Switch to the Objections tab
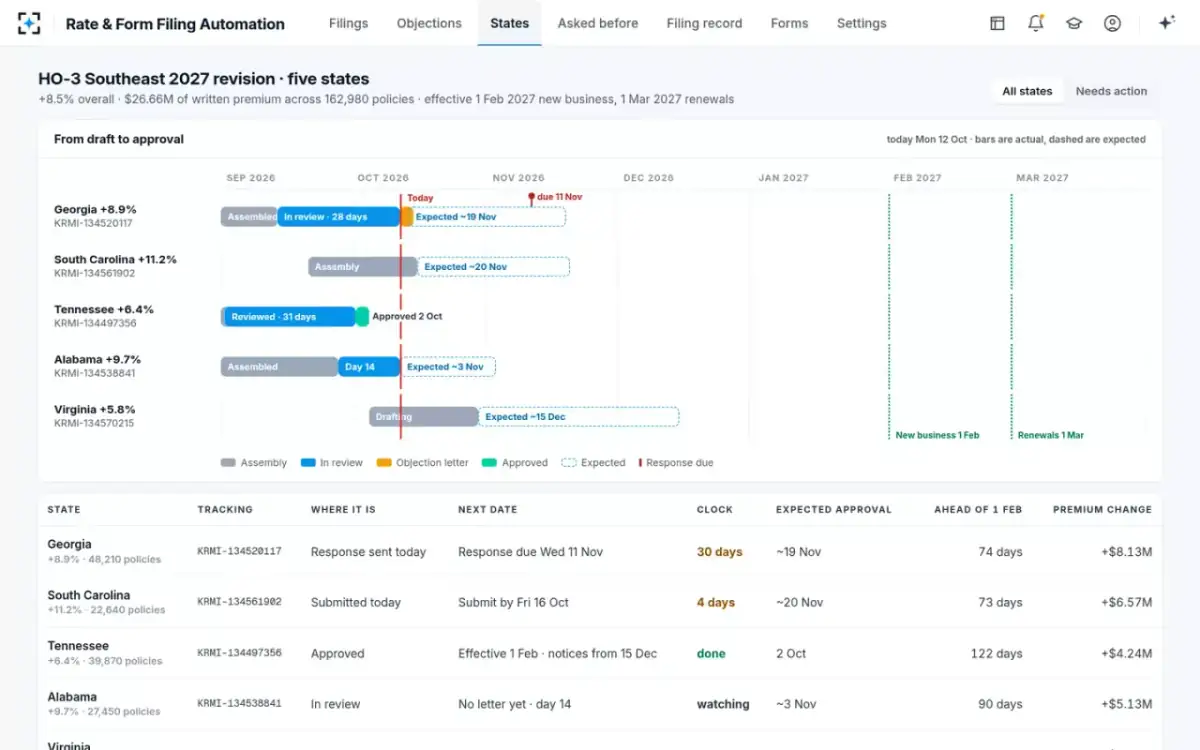 pyautogui.click(x=429, y=23)
